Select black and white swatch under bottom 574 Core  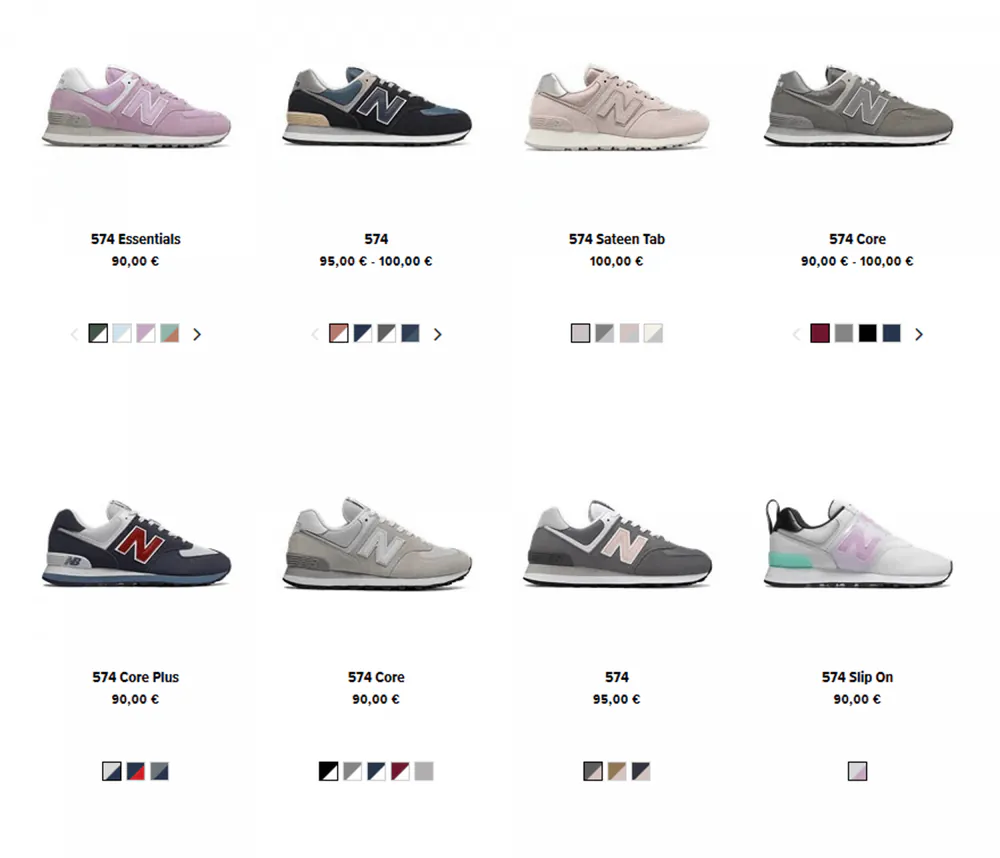328,771
